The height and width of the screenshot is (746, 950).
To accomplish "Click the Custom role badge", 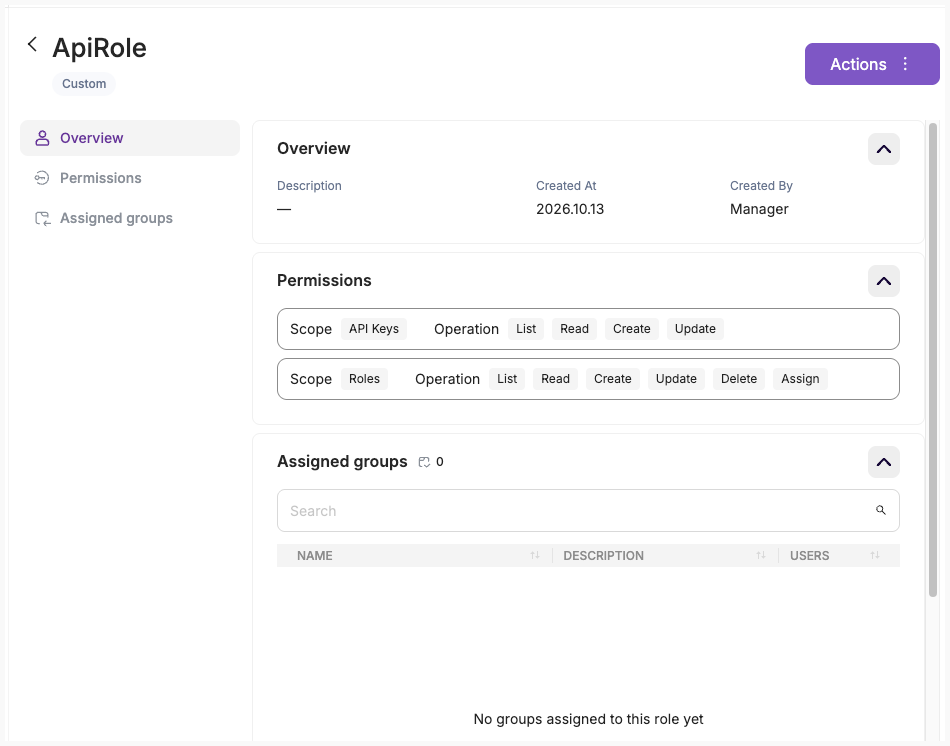I will tap(84, 84).
